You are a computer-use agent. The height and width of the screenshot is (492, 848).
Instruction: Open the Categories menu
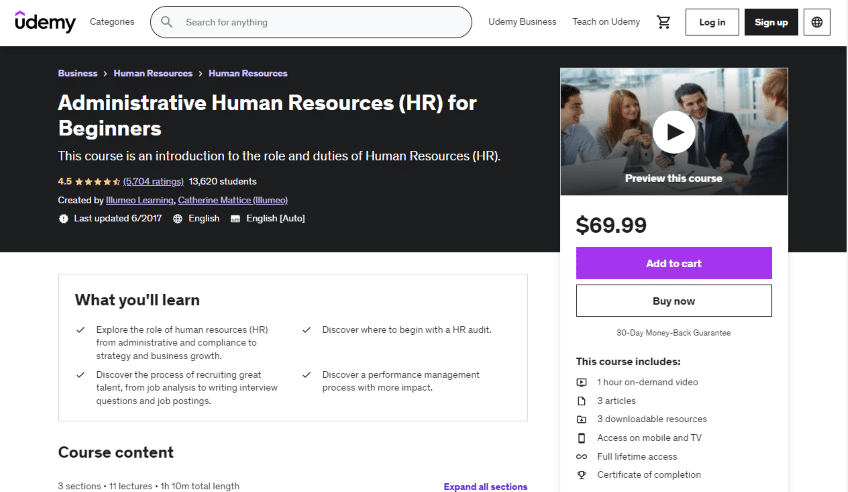[112, 22]
